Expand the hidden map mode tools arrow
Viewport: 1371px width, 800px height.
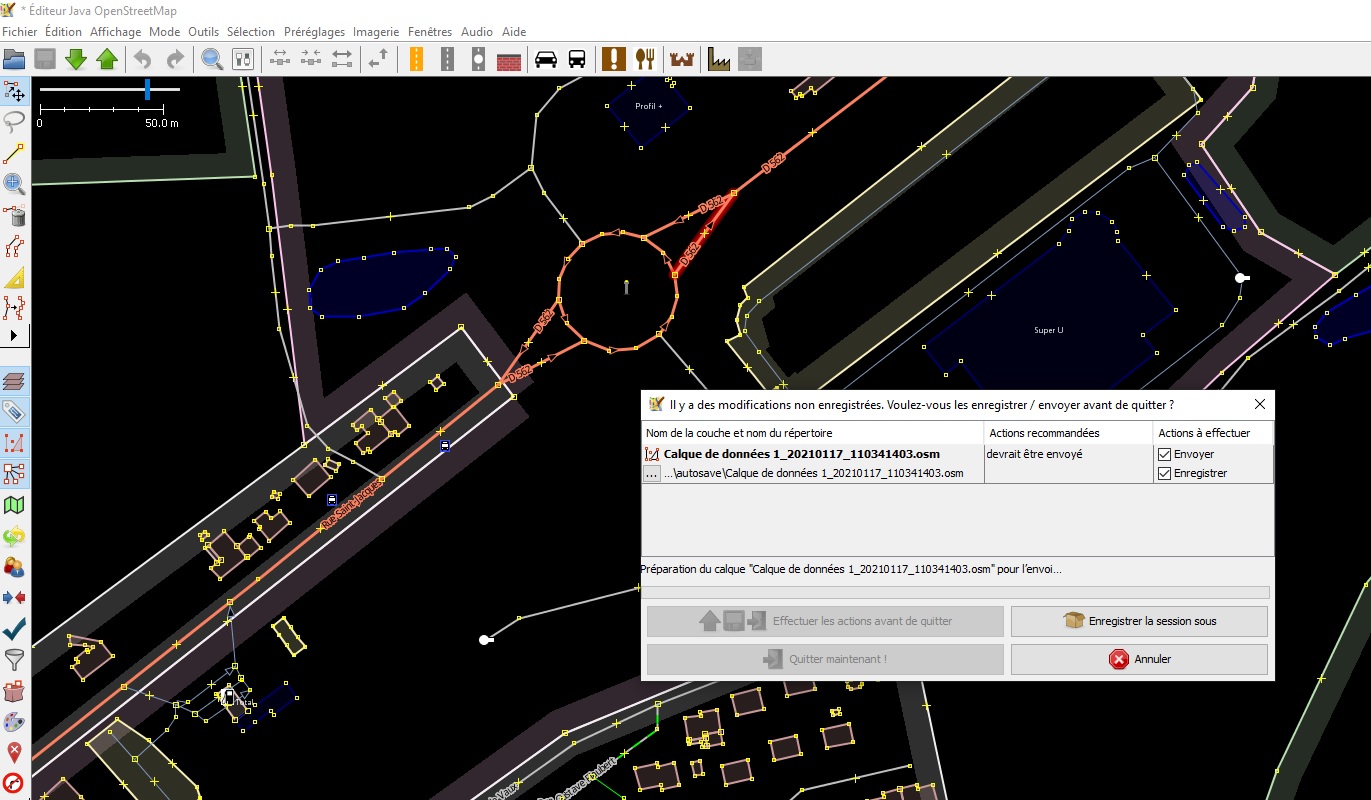(14, 334)
